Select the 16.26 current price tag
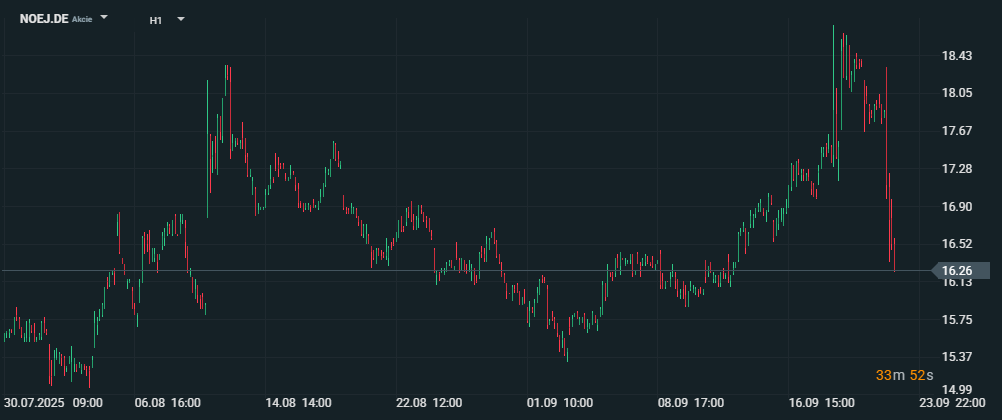1002x420 pixels. click(960, 270)
